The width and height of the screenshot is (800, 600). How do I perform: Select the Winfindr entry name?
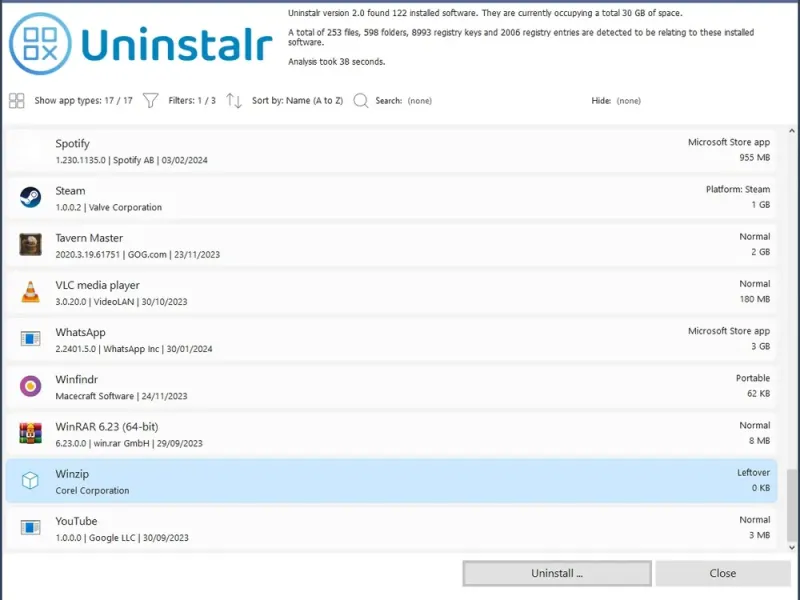(x=77, y=380)
